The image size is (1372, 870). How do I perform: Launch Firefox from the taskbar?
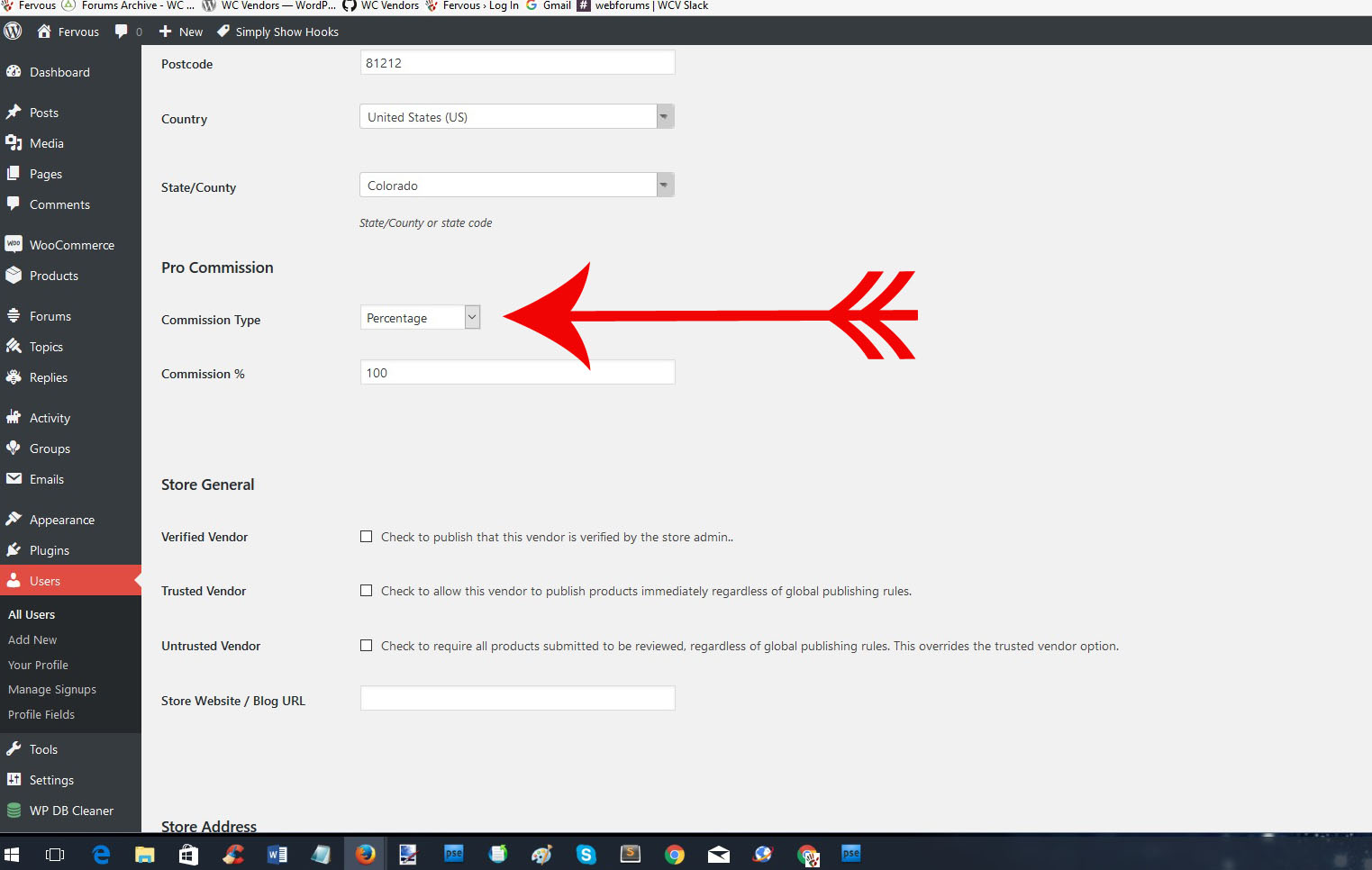(365, 854)
